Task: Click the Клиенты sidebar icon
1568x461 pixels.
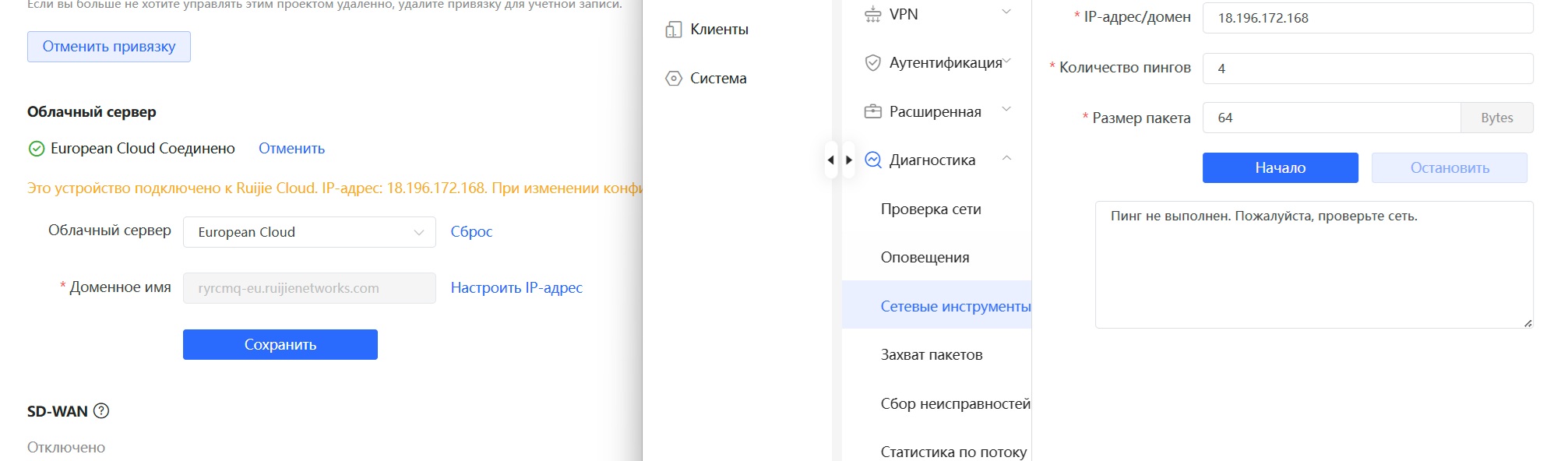Action: pyautogui.click(x=673, y=30)
